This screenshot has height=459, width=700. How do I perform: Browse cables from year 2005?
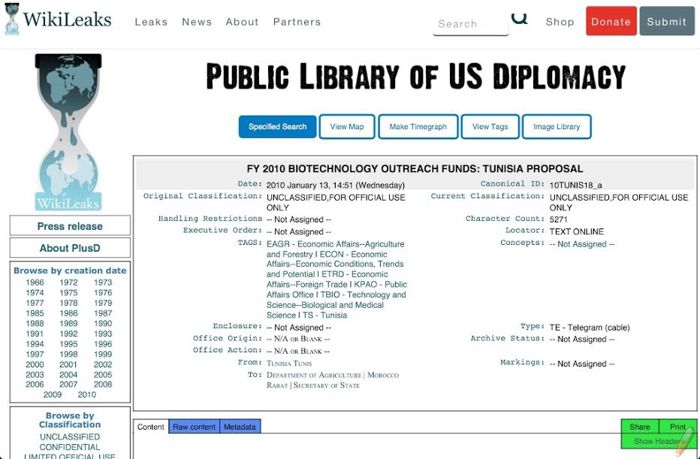pos(103,375)
